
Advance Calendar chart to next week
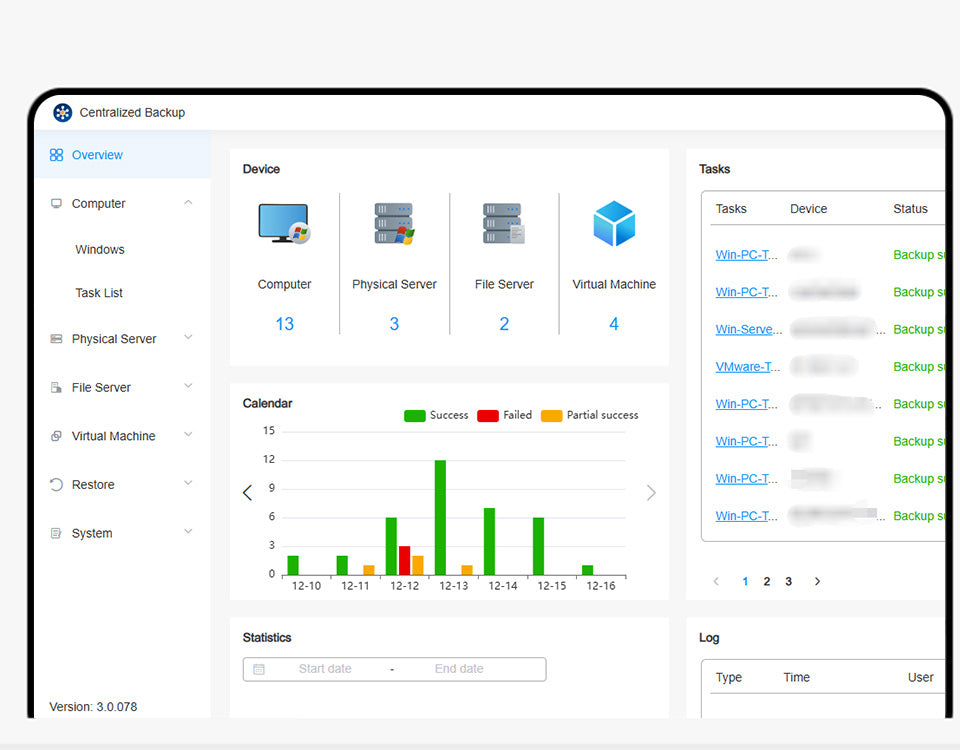(x=651, y=493)
